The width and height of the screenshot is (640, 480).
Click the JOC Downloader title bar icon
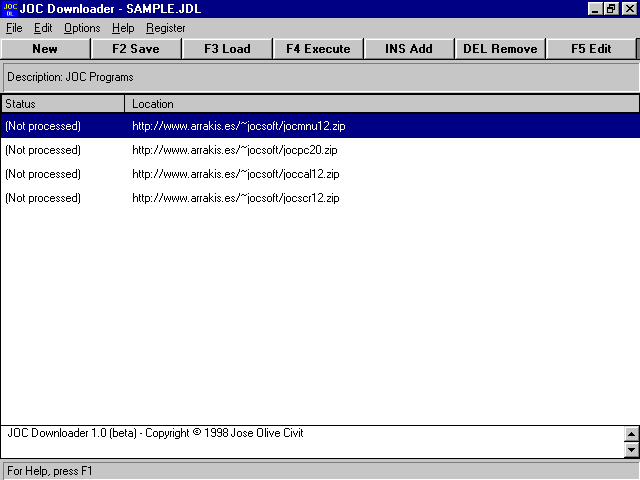pos(11,8)
